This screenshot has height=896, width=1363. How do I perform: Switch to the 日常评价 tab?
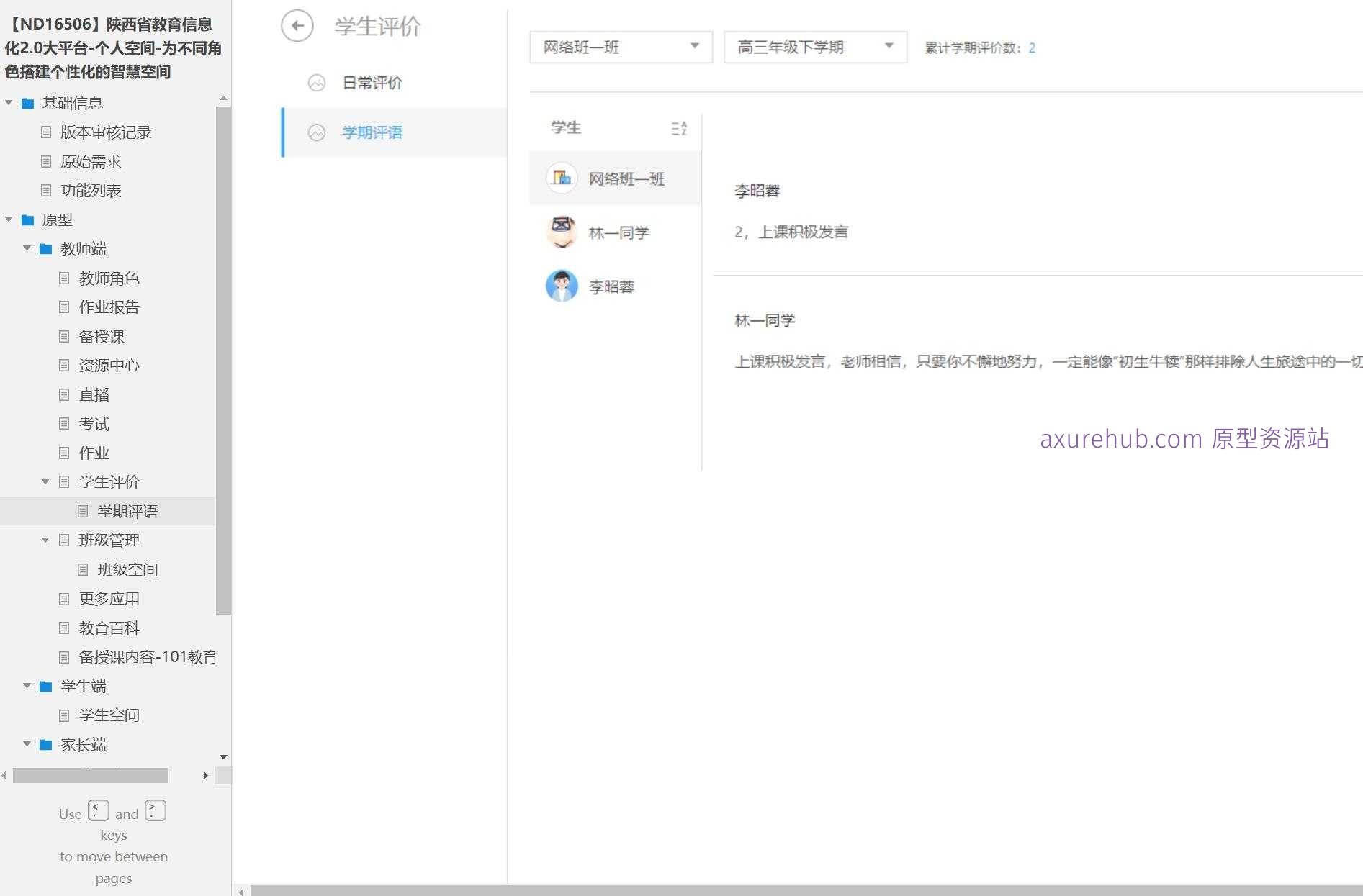pos(372,83)
